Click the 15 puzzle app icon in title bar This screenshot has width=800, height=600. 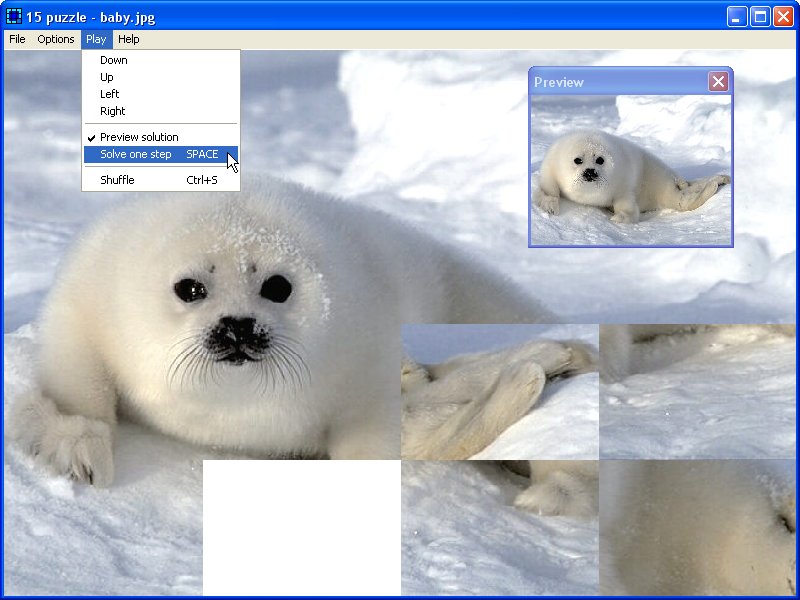(x=14, y=17)
